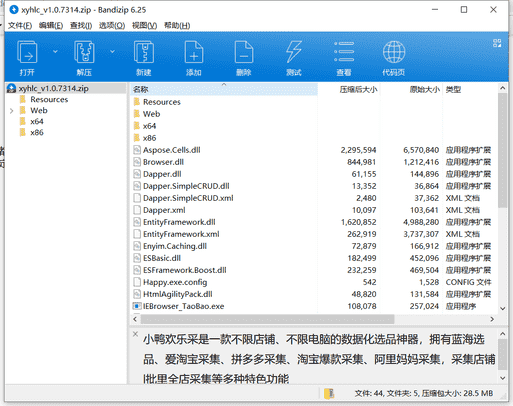Select x86 folder in left tree
The width and height of the screenshot is (513, 406).
coord(37,132)
